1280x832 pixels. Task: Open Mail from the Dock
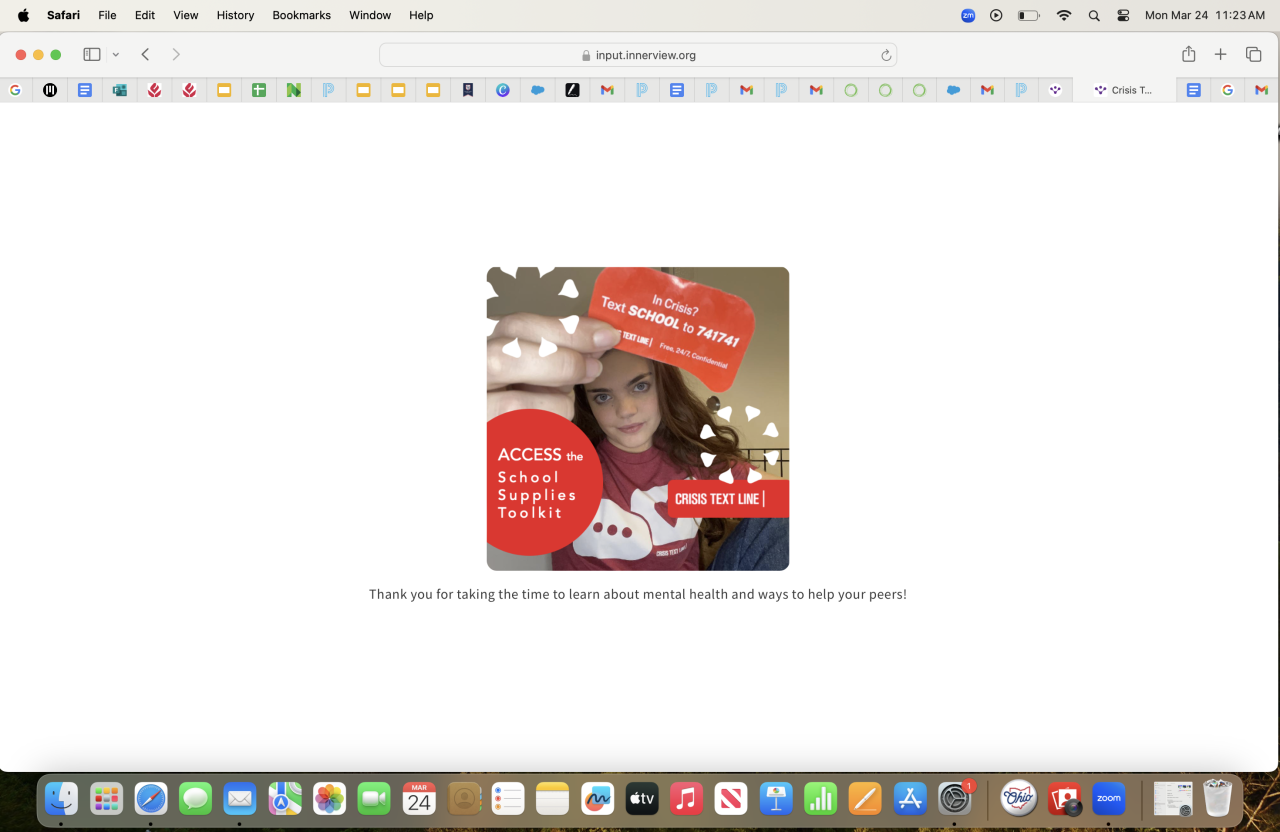point(240,798)
